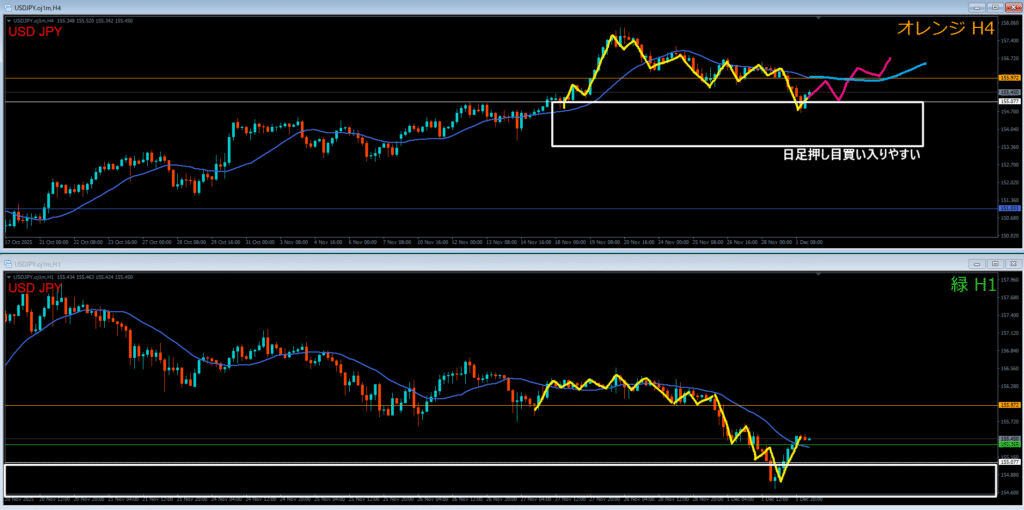Click the orange 155.972 price label on the H4 chart

point(1009,78)
